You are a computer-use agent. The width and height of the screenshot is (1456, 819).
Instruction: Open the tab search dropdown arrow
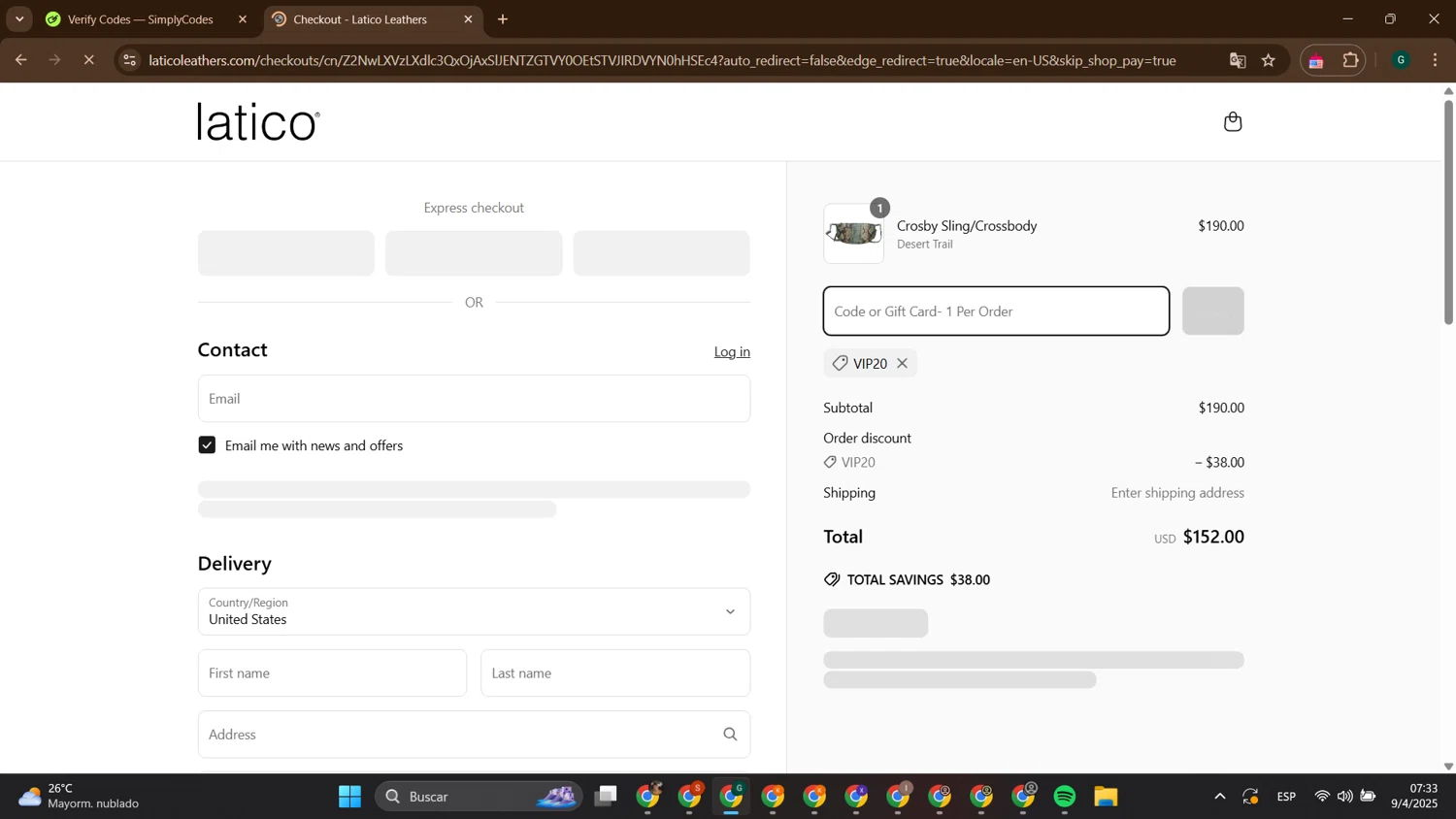pos(19,19)
